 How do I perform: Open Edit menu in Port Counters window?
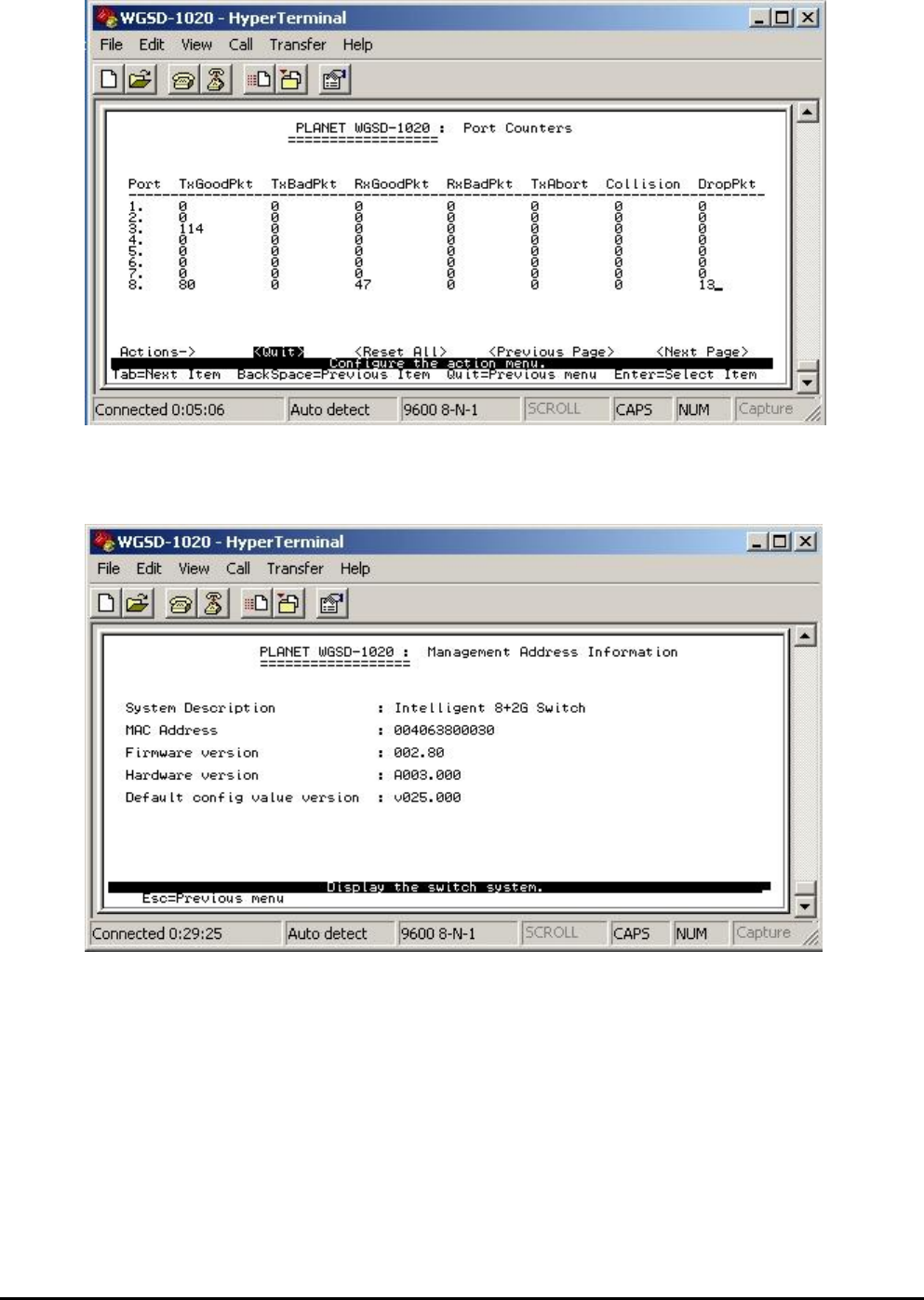tap(152, 45)
